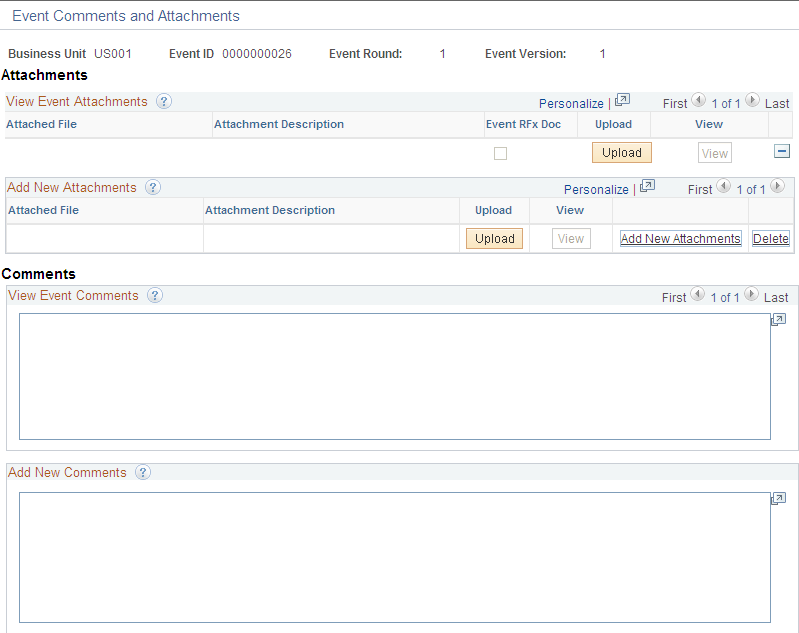Personalize the Add New Attachments grid
The width and height of the screenshot is (799, 633).
click(596, 190)
